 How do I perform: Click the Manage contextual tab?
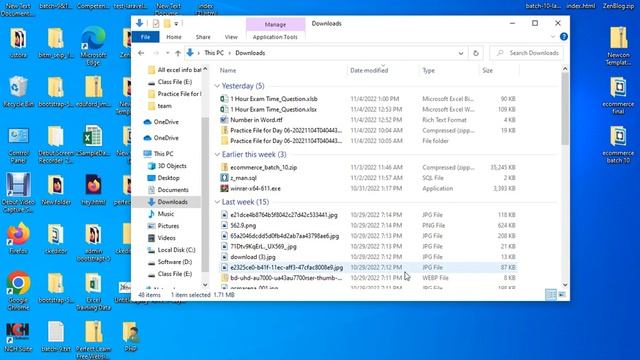click(x=275, y=24)
